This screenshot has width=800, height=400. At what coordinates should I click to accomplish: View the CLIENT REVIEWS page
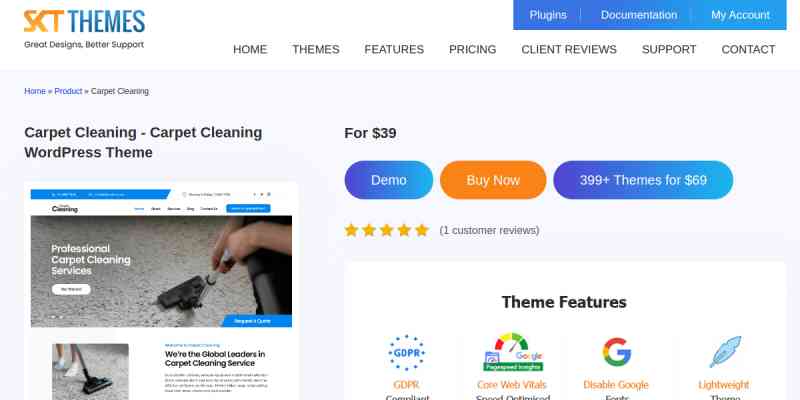[569, 49]
